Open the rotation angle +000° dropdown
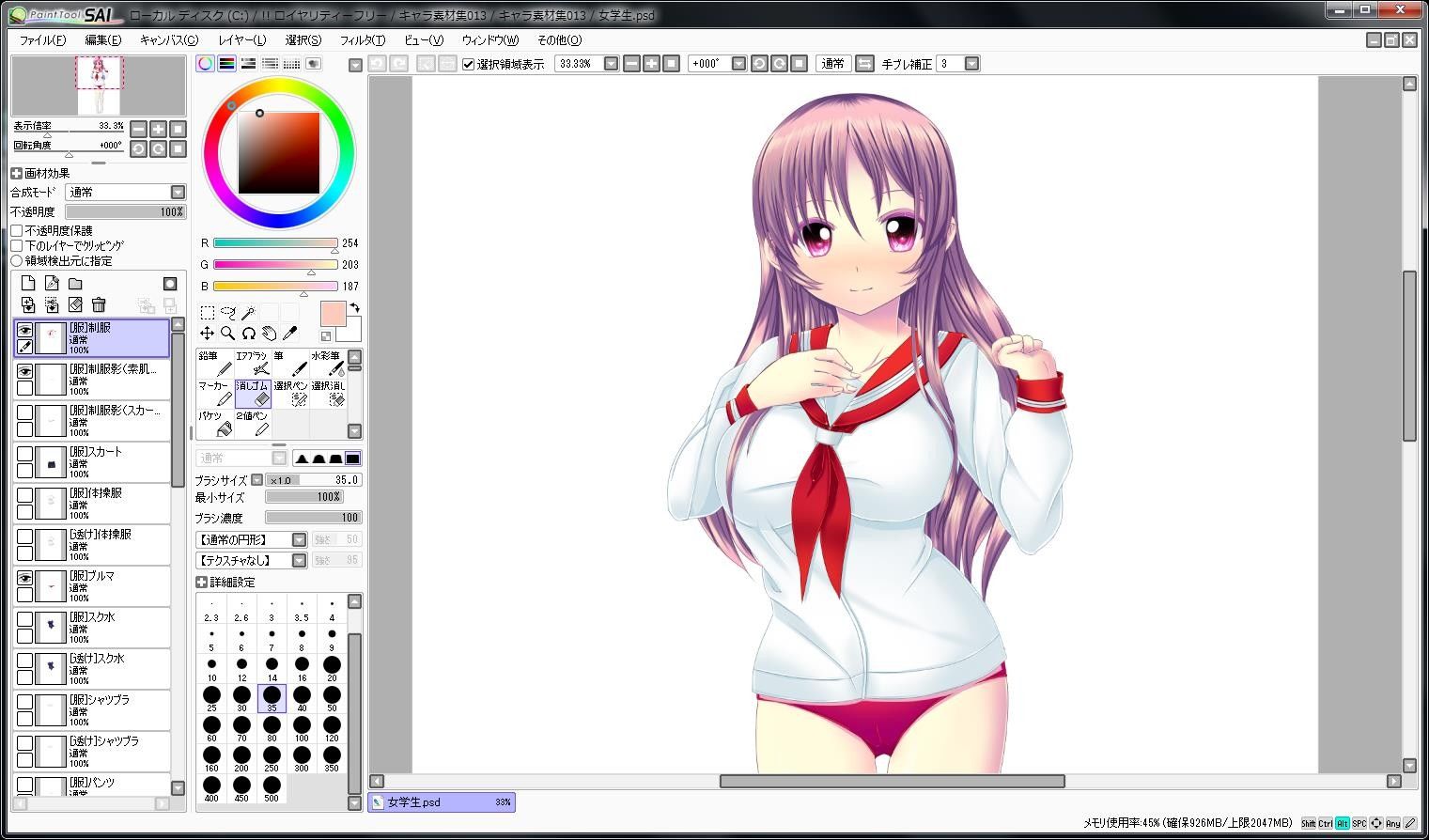The height and width of the screenshot is (840, 1429). [x=738, y=64]
